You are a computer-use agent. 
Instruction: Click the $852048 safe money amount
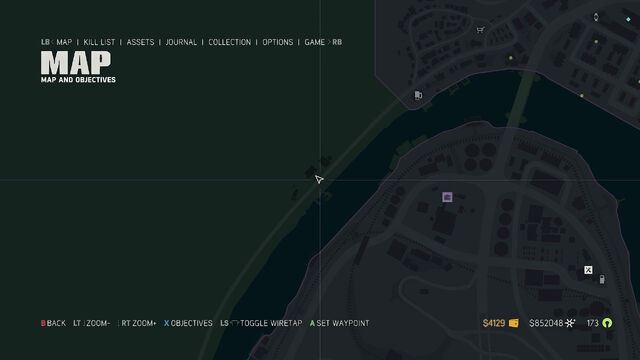(x=546, y=323)
